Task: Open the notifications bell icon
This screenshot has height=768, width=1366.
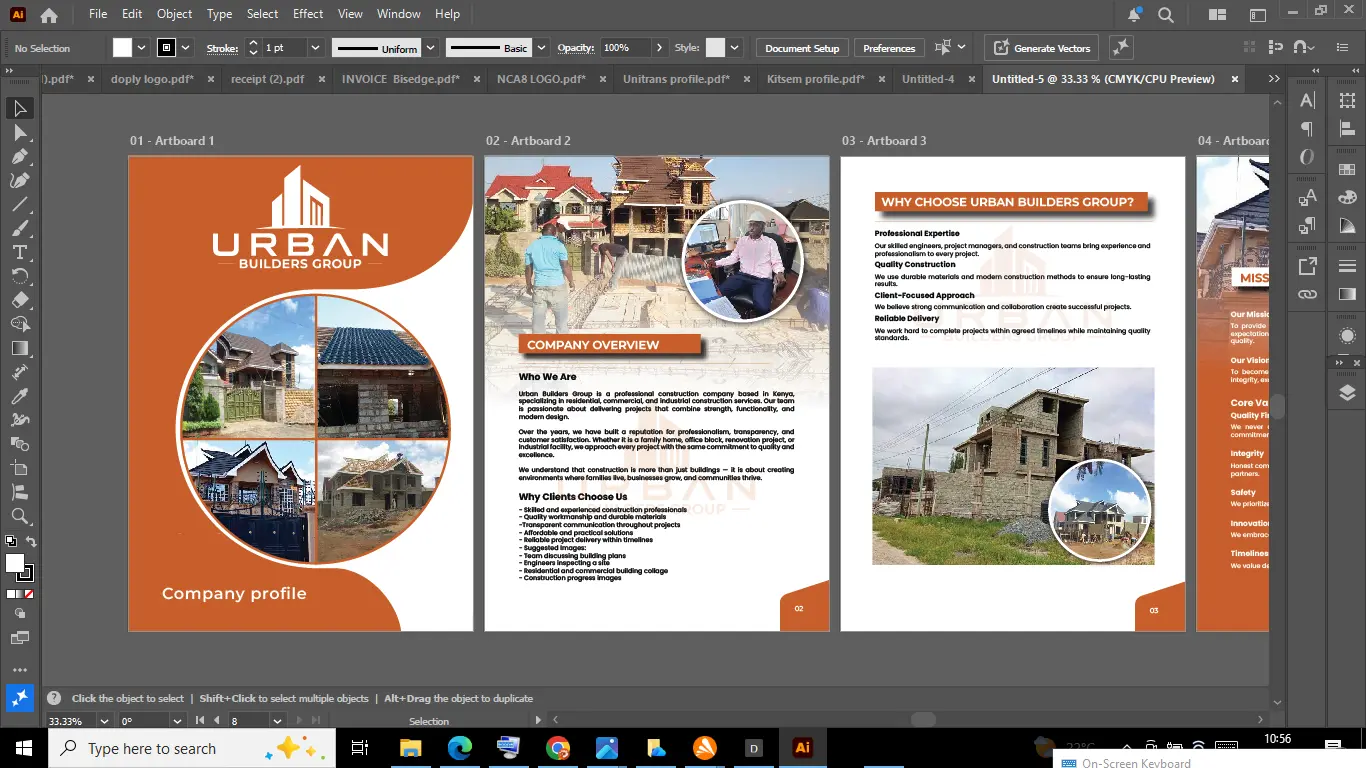Action: (x=1134, y=15)
